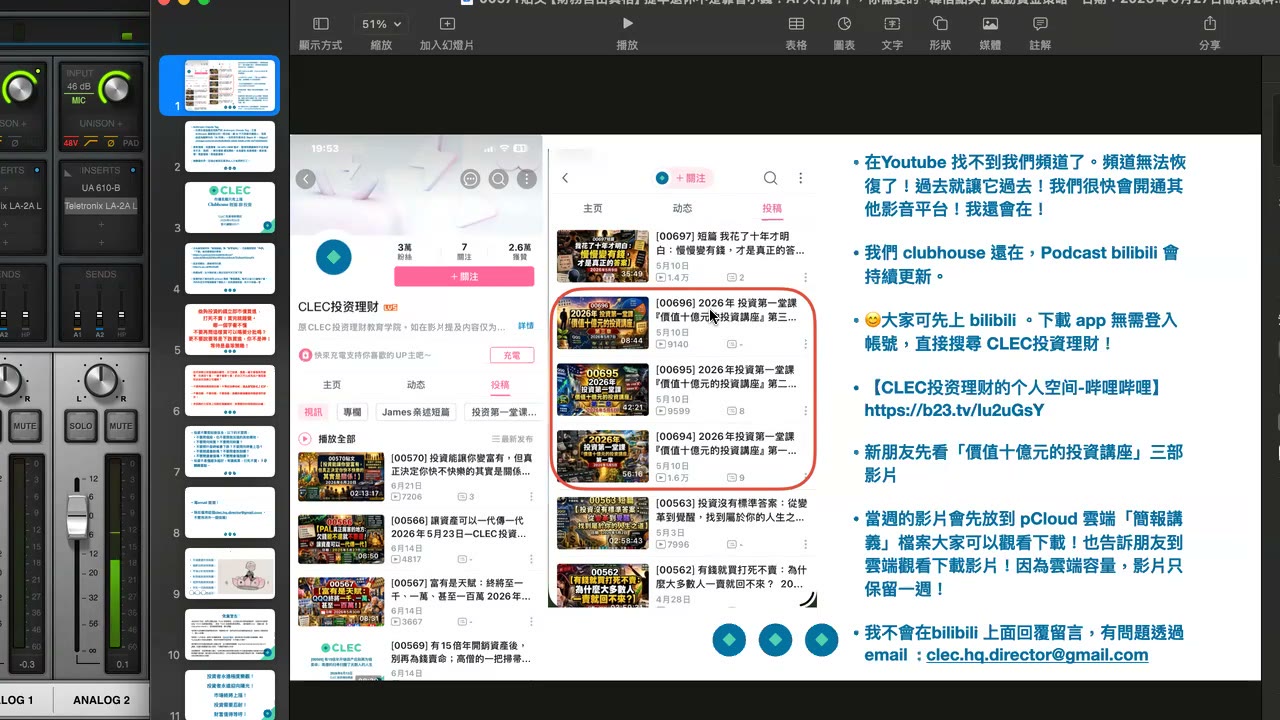Open the Teletronix LA-2A insert on Analog 2
1280x720 pixels.
[x=100, y=206]
